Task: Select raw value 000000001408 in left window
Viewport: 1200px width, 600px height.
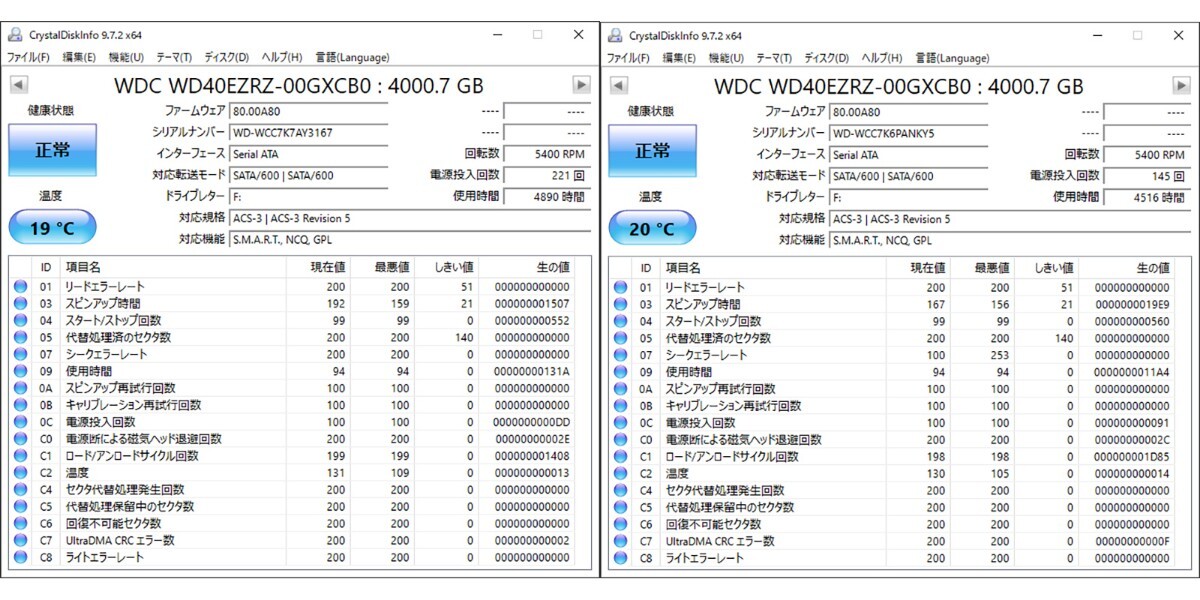Action: point(531,456)
